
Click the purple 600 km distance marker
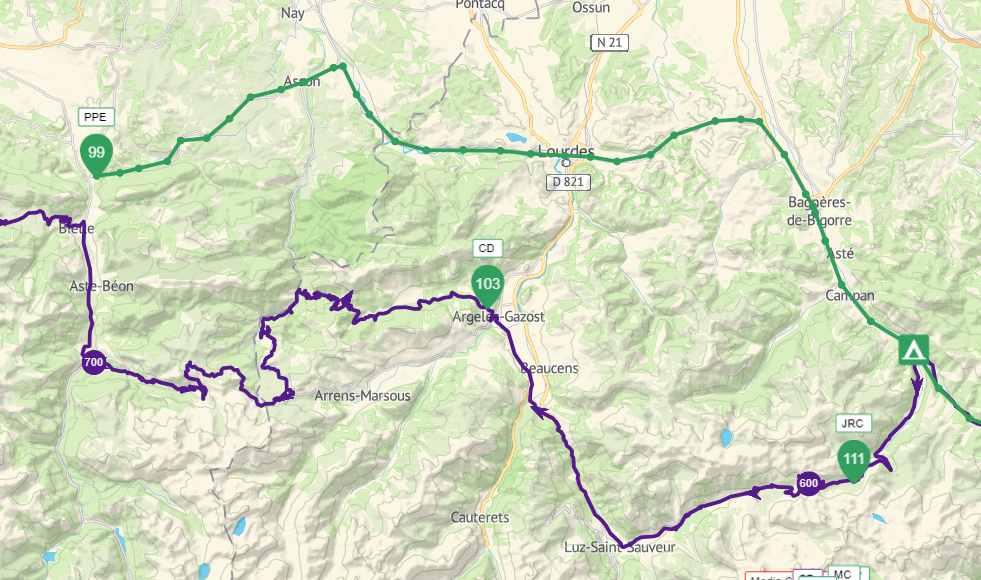808,483
